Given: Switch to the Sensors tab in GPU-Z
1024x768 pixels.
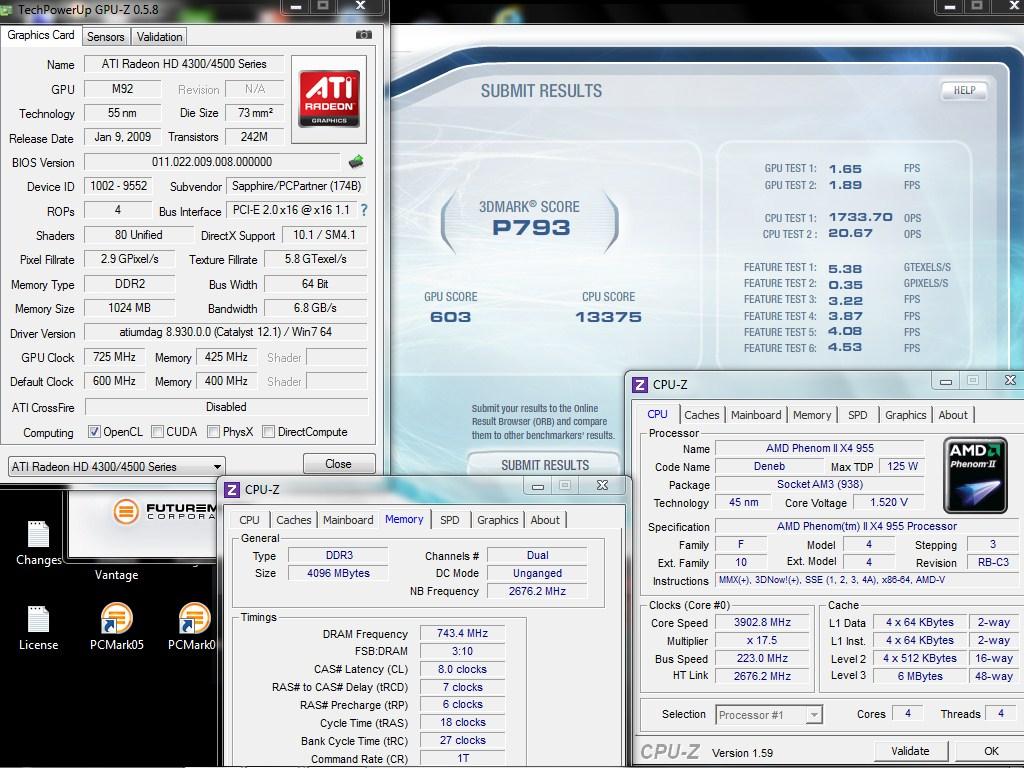Looking at the screenshot, I should tap(106, 37).
